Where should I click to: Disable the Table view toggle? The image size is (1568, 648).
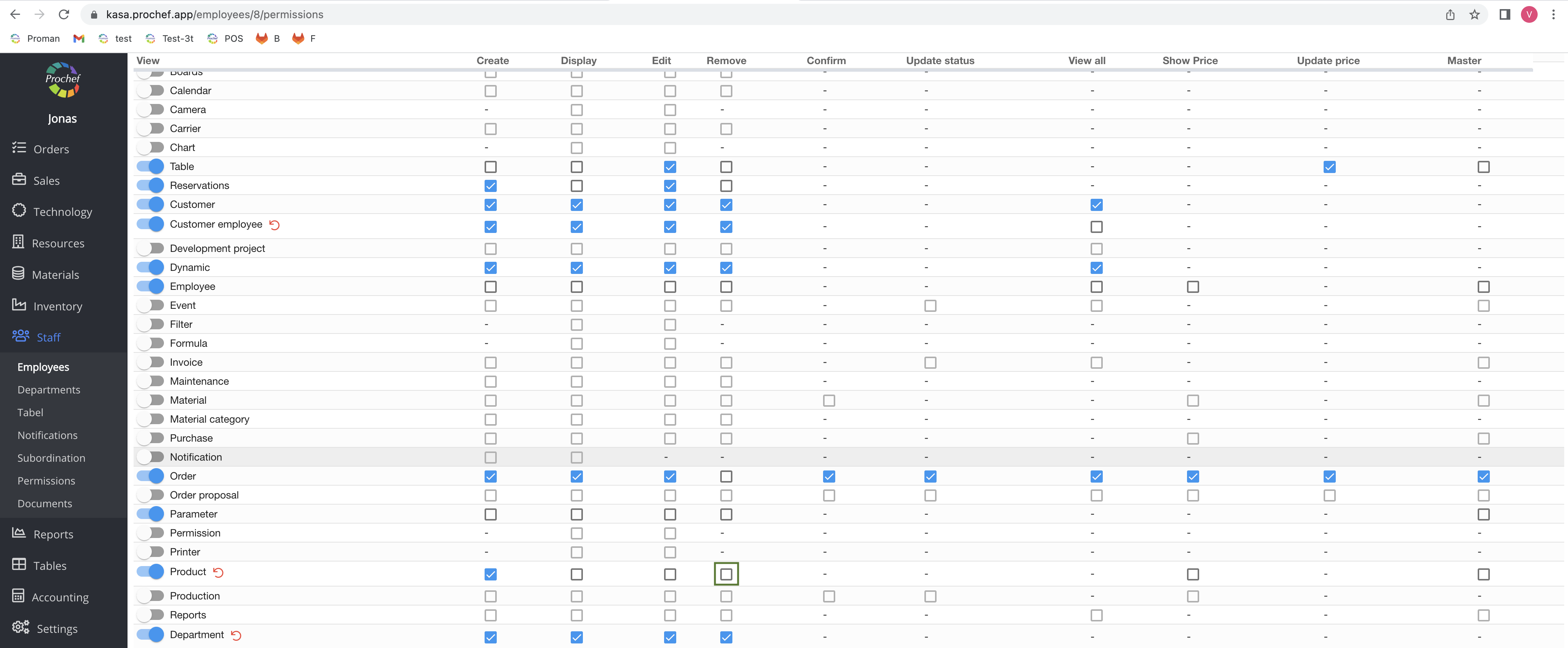pyautogui.click(x=150, y=167)
